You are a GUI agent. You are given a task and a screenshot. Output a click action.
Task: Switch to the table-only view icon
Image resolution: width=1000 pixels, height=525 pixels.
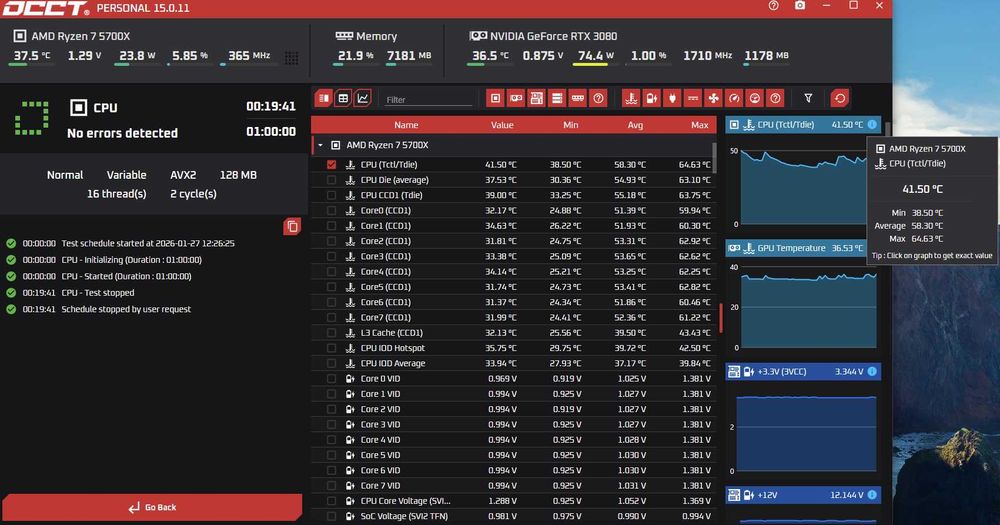tap(343, 98)
